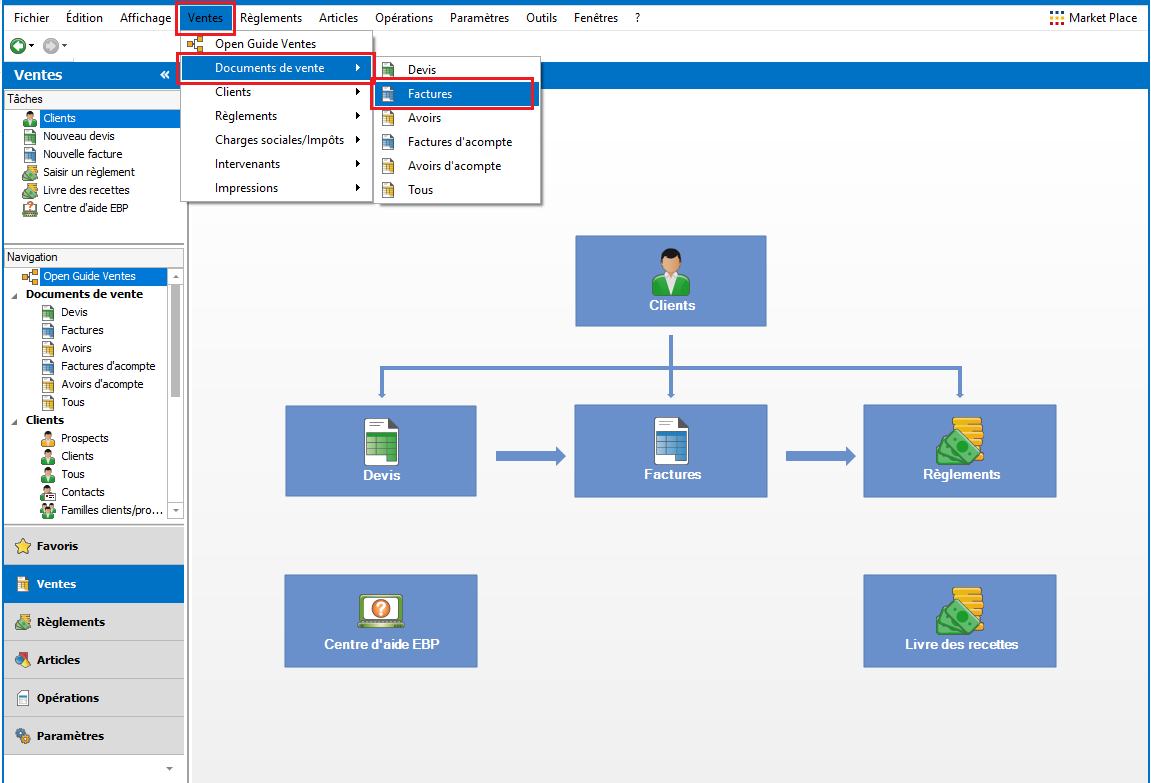Image resolution: width=1151 pixels, height=783 pixels.
Task: Open the Devis tile in workflow diagram
Action: [381, 451]
